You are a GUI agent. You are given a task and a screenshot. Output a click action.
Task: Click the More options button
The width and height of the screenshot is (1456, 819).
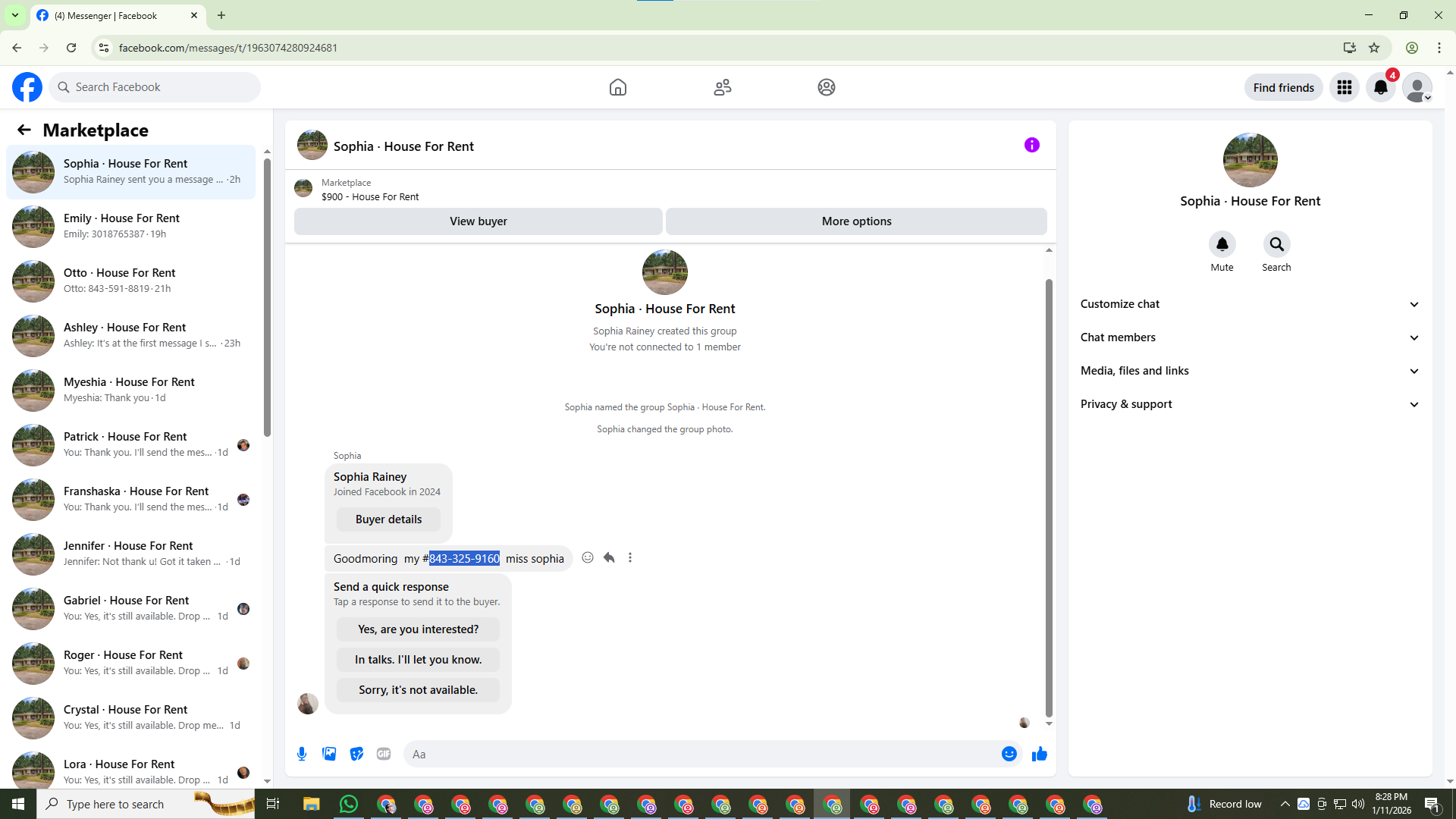tap(857, 221)
